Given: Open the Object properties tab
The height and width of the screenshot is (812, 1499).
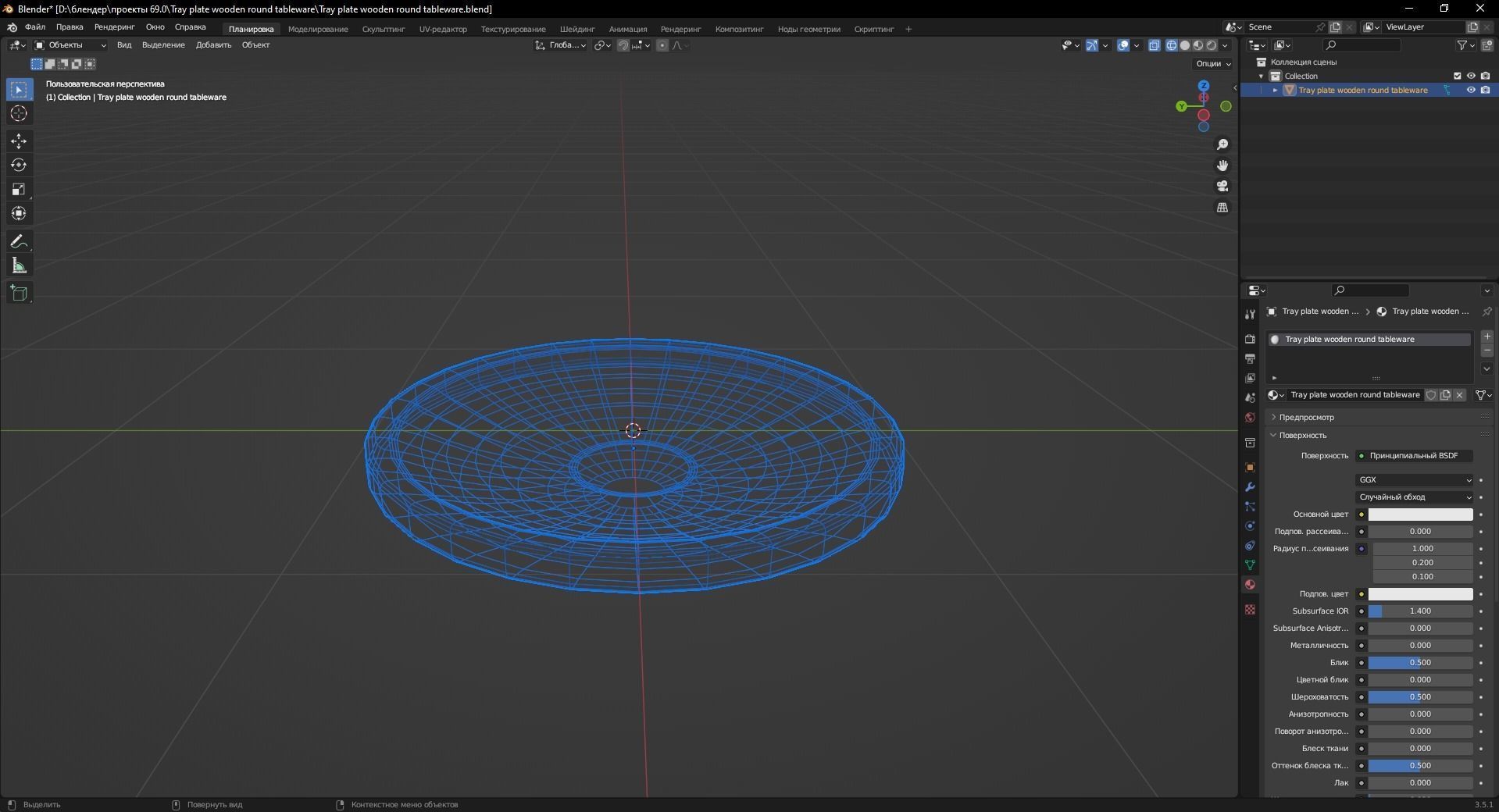Looking at the screenshot, I should (1250, 467).
